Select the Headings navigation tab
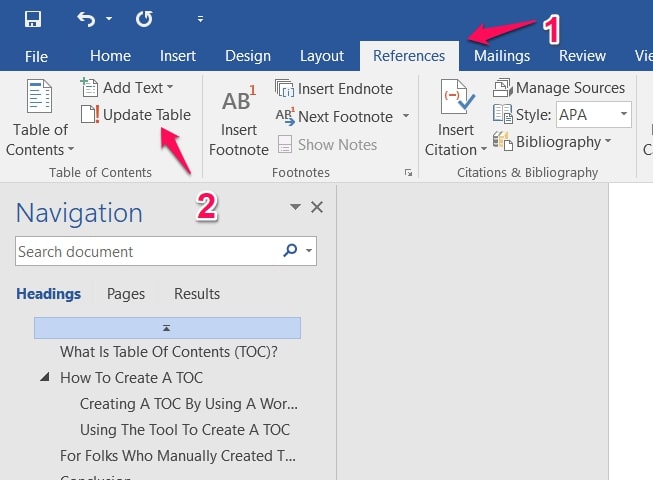This screenshot has width=653, height=480. 49,294
